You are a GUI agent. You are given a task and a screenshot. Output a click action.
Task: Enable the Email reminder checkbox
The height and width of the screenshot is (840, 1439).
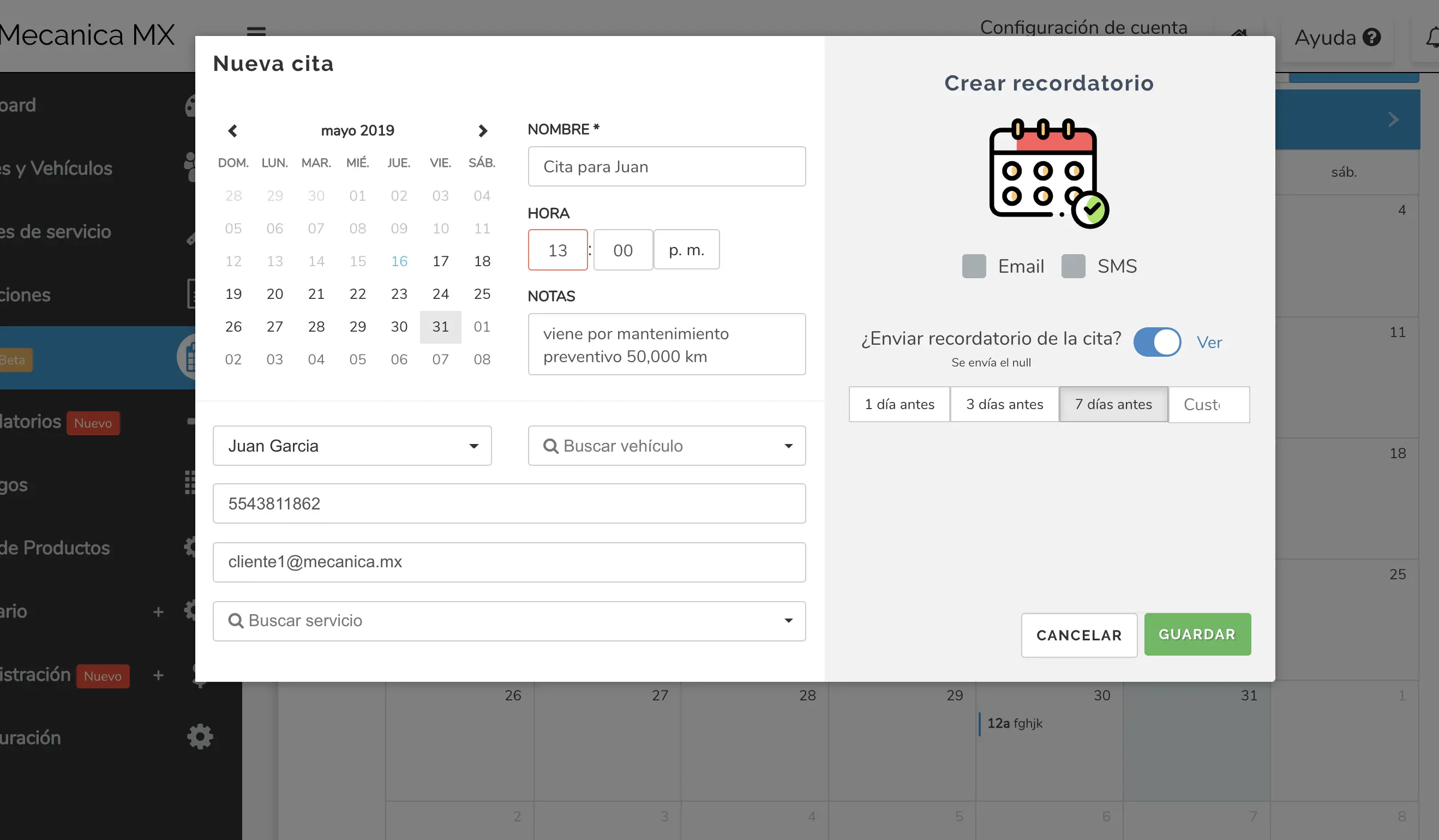pos(973,266)
